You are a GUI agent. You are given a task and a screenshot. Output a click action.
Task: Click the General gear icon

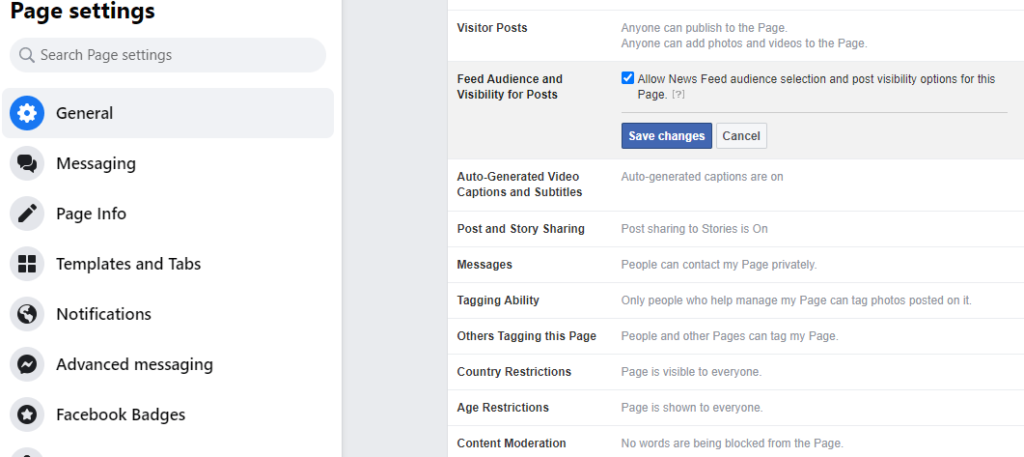27,113
